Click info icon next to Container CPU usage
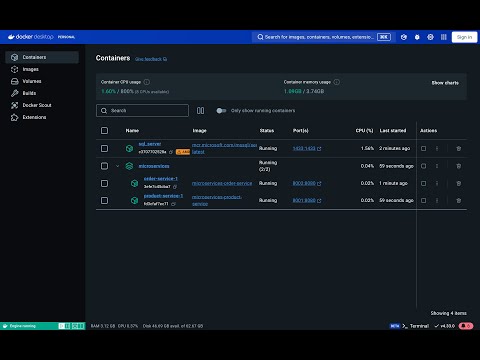This screenshot has width=480, height=360. point(147,82)
